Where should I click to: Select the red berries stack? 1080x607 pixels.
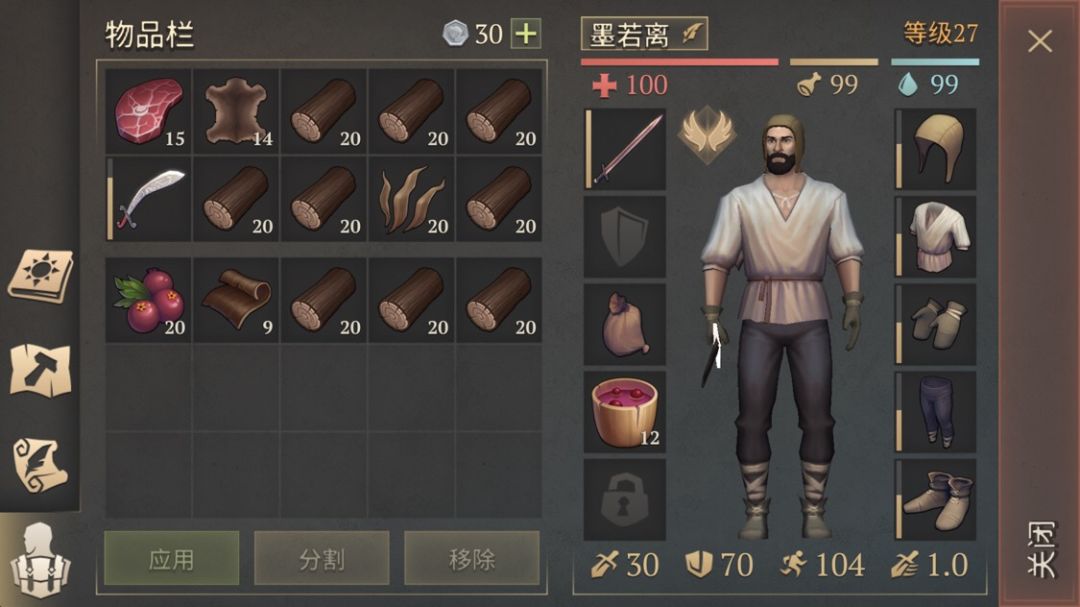pos(148,300)
